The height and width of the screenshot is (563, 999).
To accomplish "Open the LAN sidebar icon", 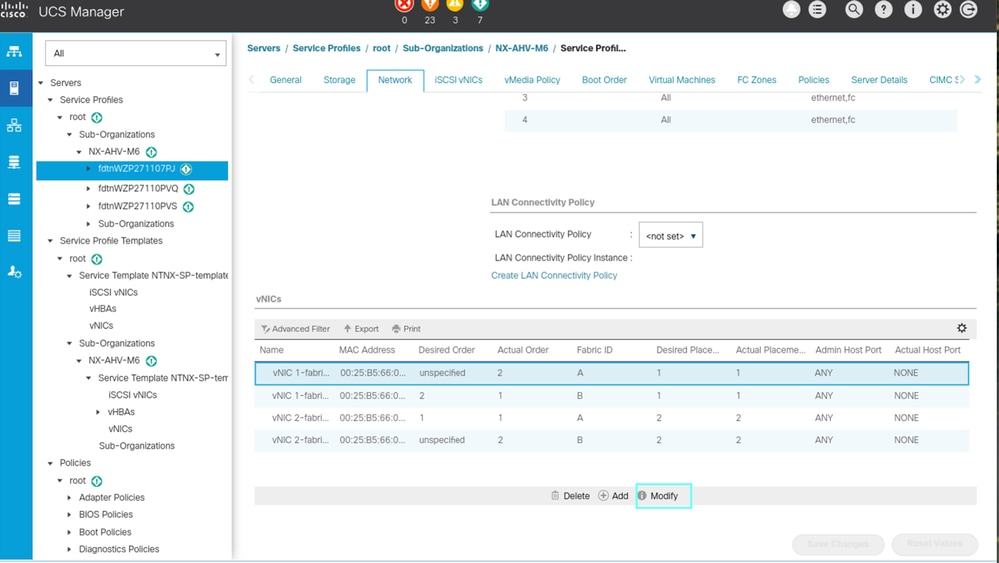I will [x=14, y=125].
